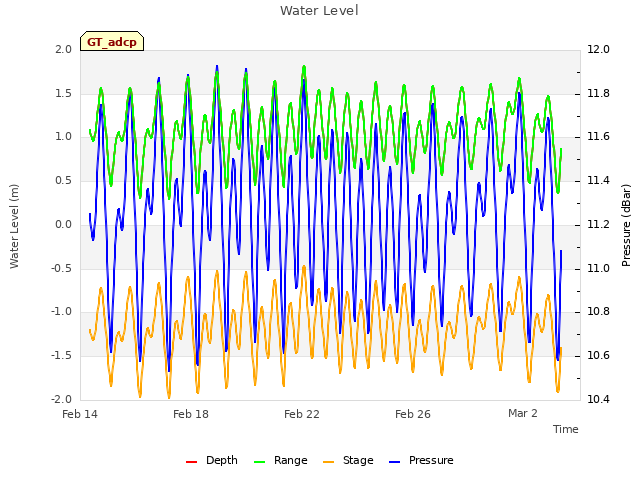
Task: Click the 0.0 left axis tick label
Action: pos(64,224)
